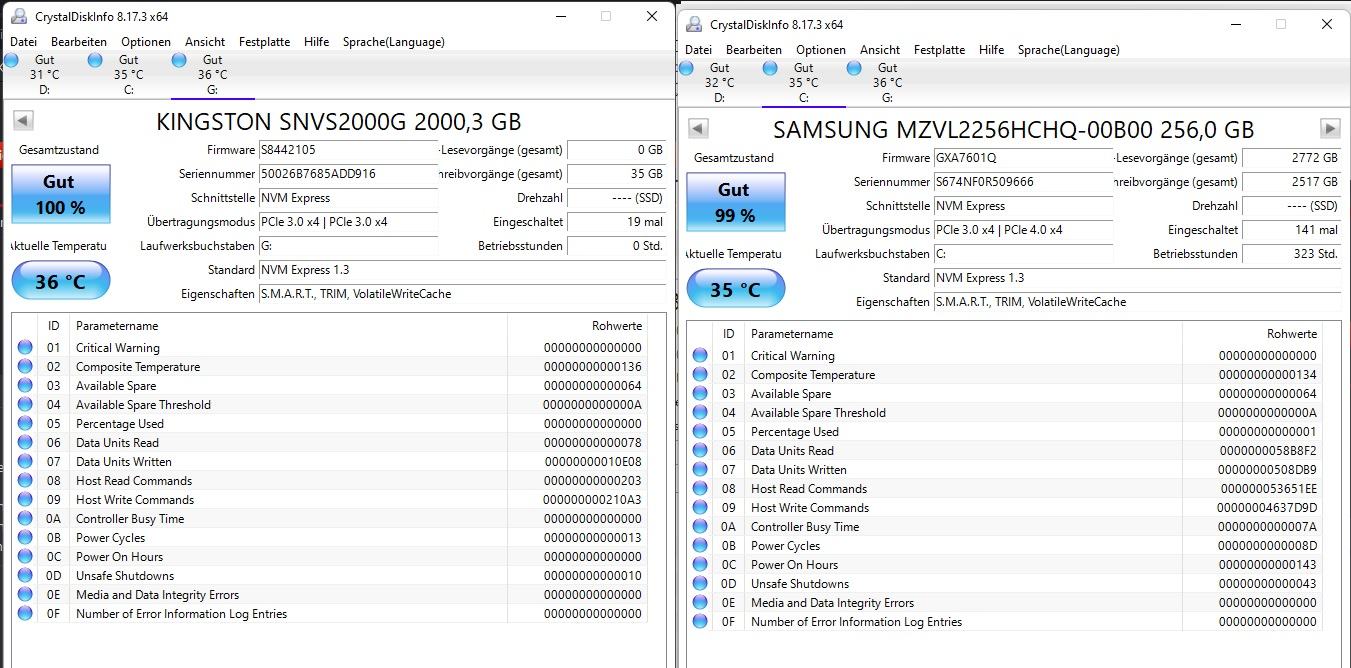Click blue status dot of Percentage Used in KINGSTON window
Viewport: 1351px width, 668px height.
pyautogui.click(x=25, y=424)
